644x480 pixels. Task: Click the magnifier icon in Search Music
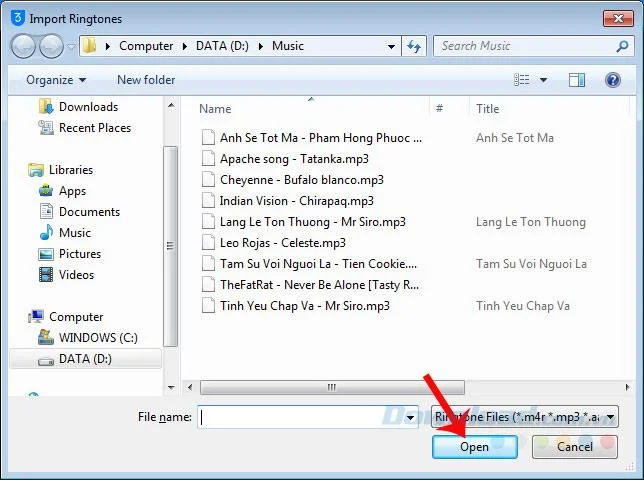point(622,46)
